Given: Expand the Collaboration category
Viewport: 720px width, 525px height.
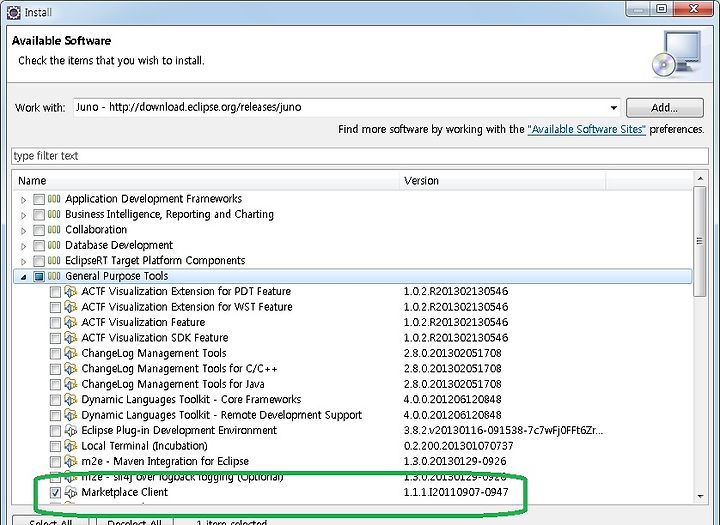Looking at the screenshot, I should 23,231.
